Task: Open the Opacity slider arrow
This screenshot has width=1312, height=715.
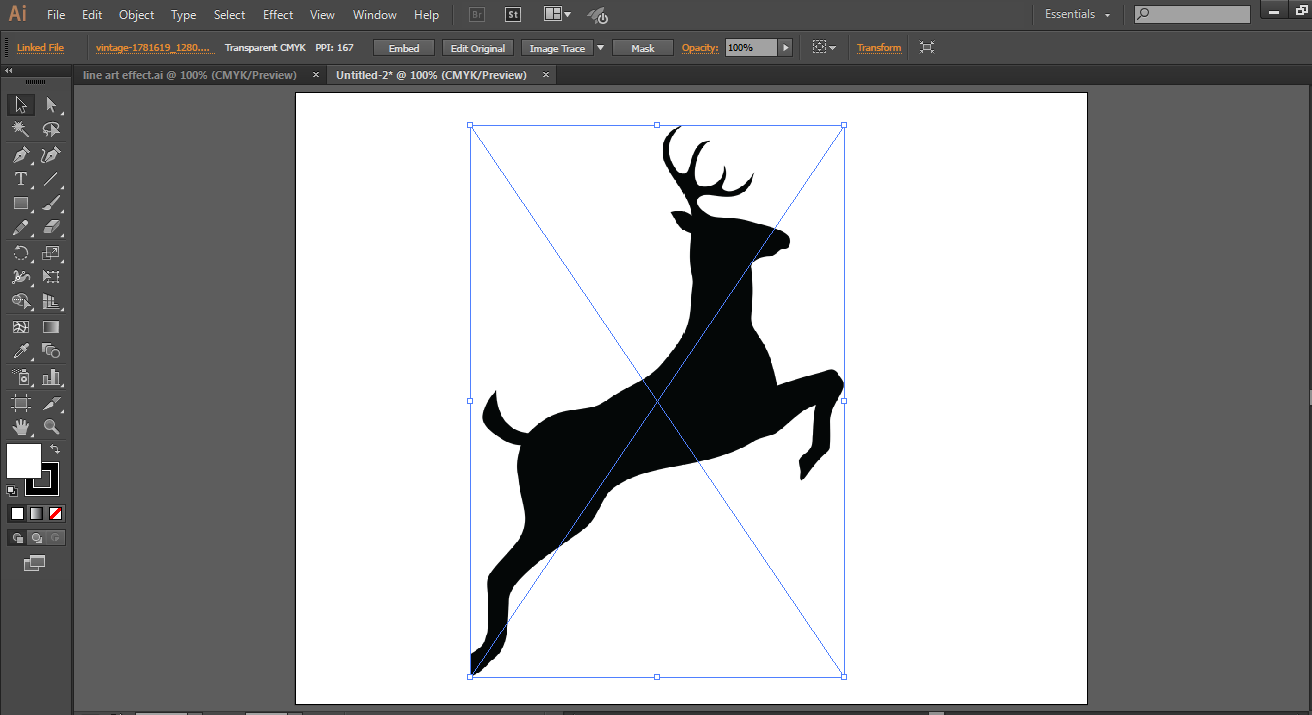Action: [x=785, y=48]
